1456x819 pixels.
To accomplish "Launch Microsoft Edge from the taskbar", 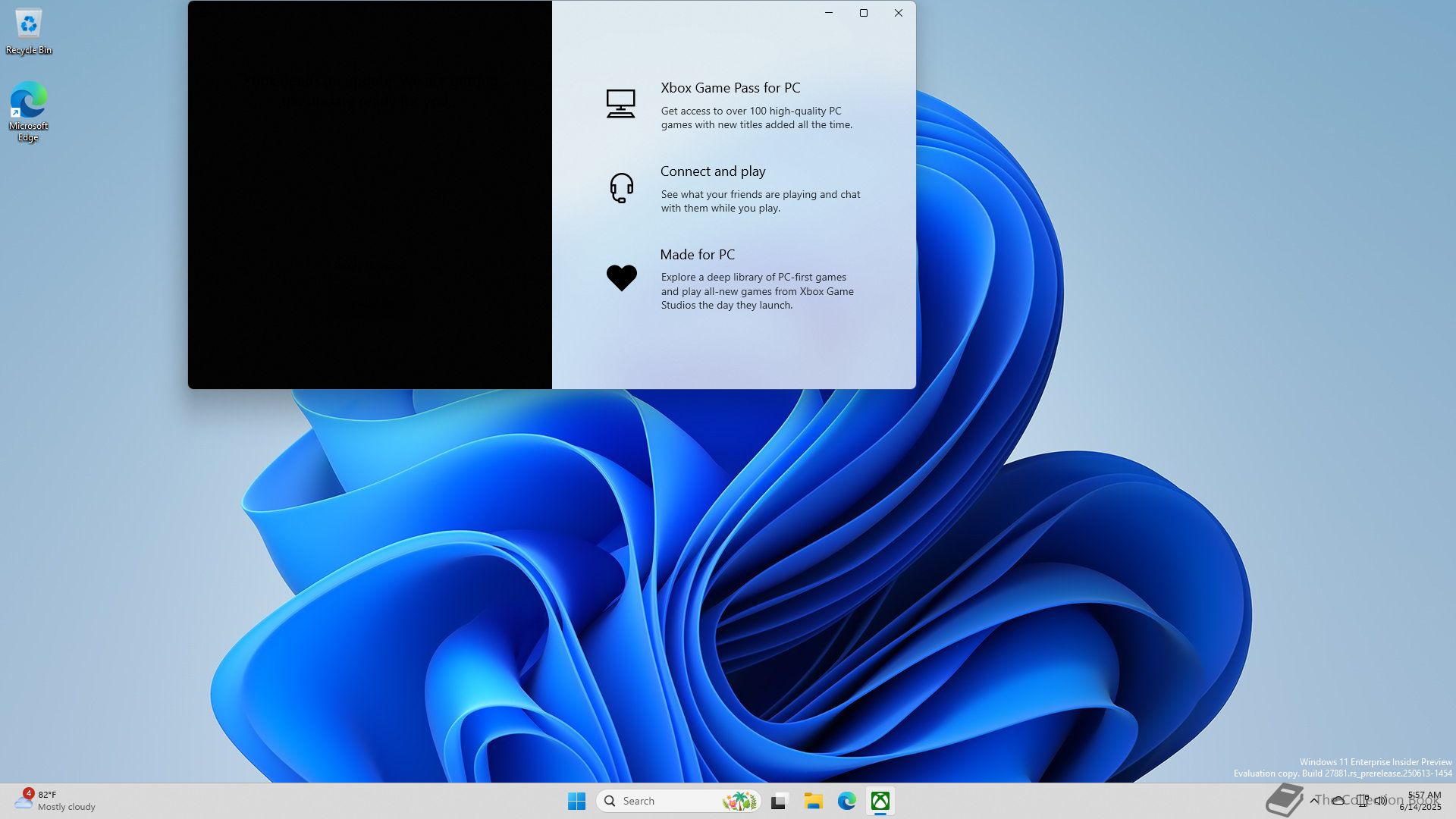I will pyautogui.click(x=846, y=801).
